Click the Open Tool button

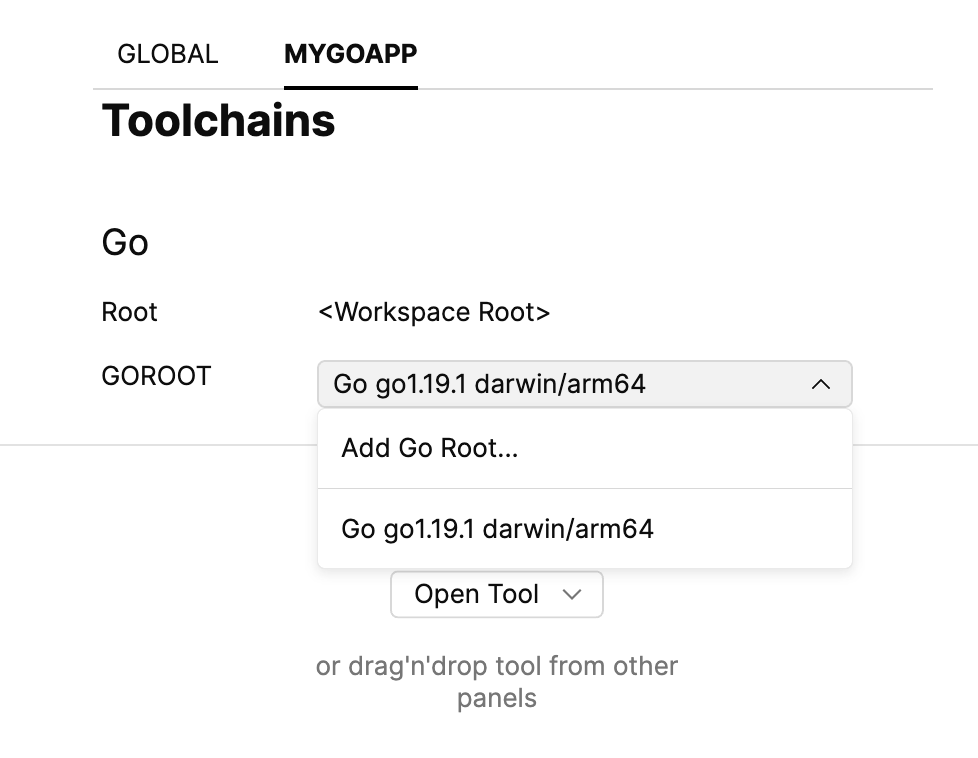[x=477, y=594]
